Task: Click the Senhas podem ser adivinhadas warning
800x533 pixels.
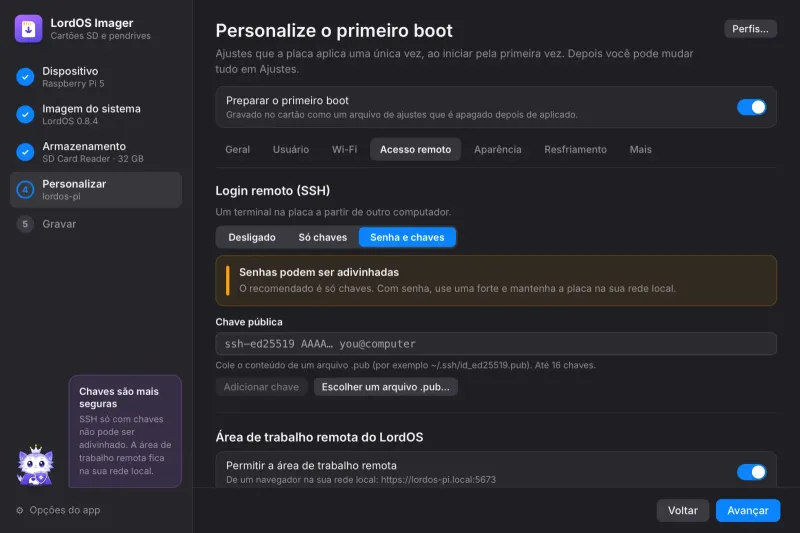Action: 496,281
